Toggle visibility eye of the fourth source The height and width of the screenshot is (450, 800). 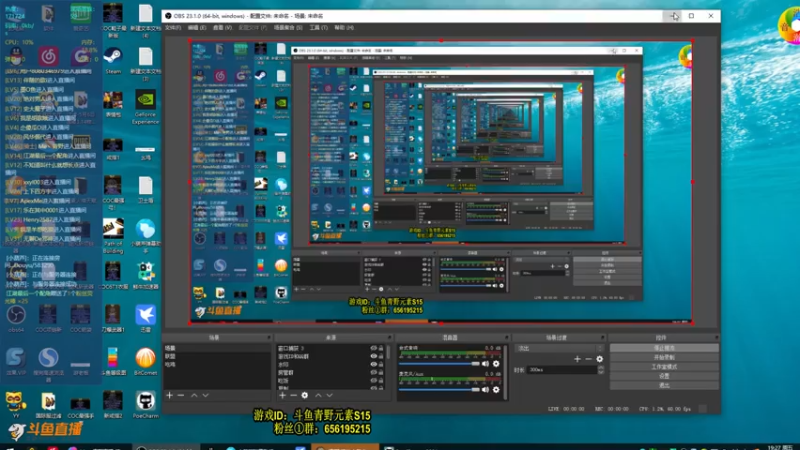373,372
